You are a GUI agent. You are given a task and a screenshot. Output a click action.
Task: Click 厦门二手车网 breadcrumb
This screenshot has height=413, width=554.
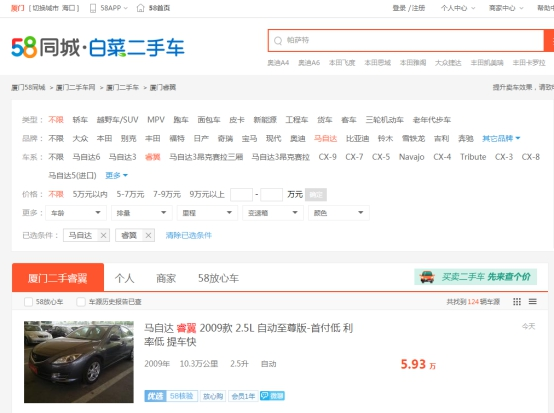(x=76, y=87)
